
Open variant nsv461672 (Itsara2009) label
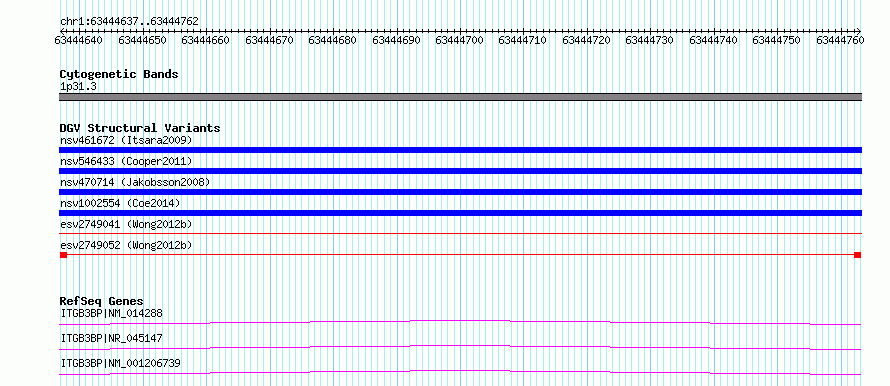point(126,140)
